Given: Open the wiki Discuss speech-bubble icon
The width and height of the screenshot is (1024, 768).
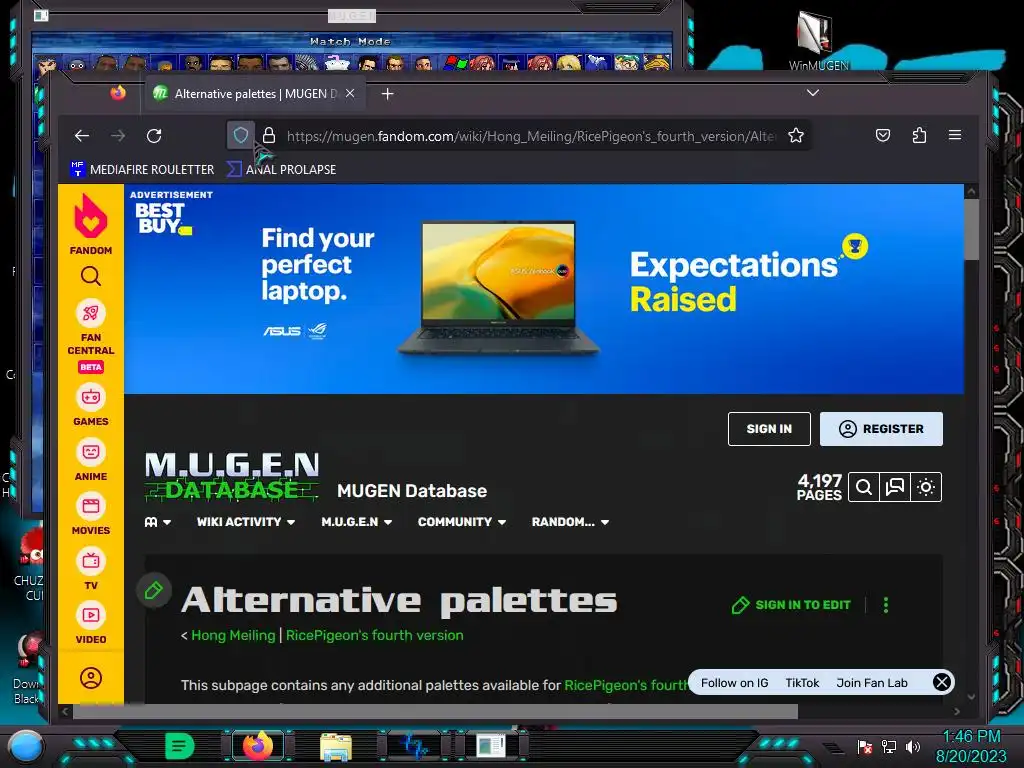Looking at the screenshot, I should point(895,487).
